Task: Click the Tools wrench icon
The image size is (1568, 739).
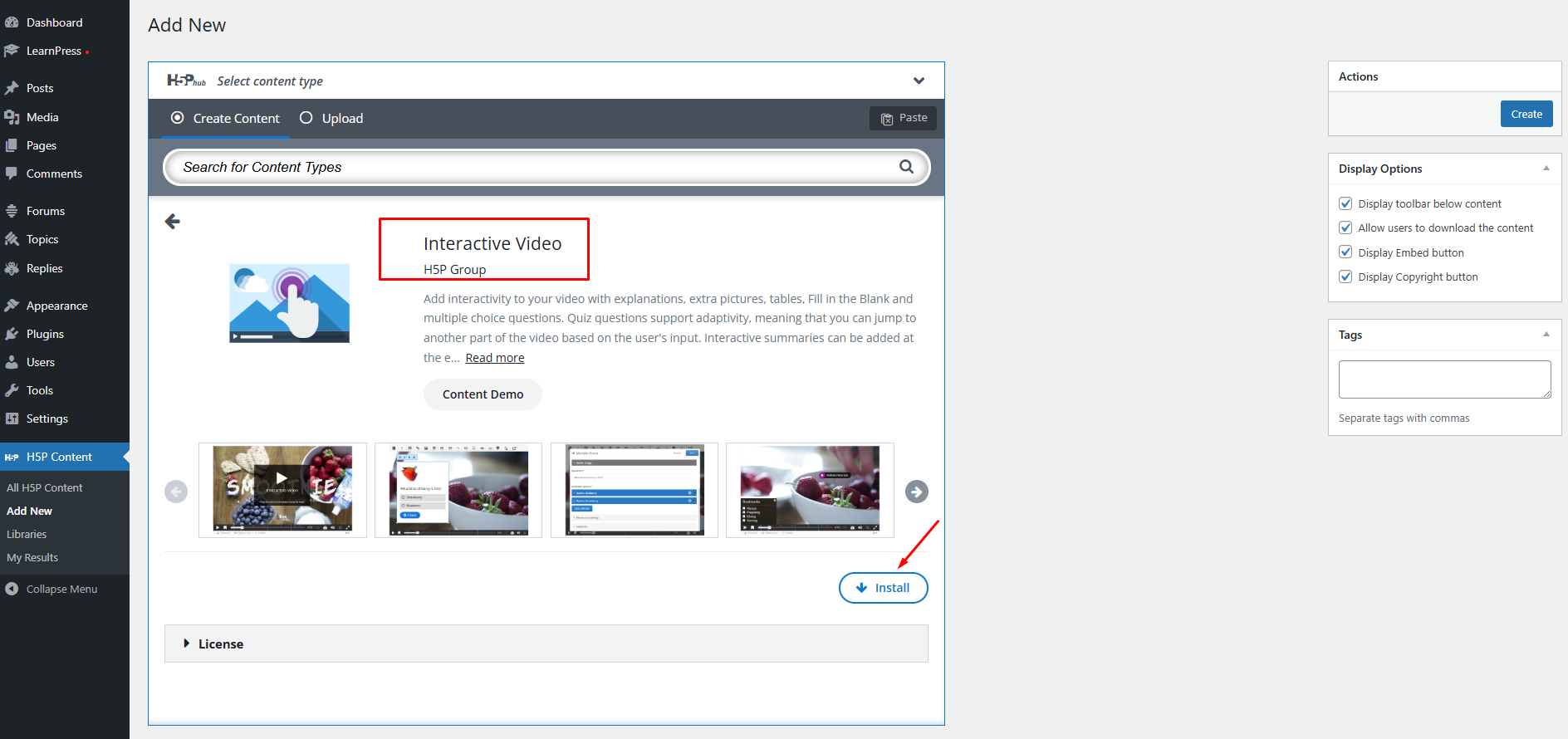Action: 12,390
